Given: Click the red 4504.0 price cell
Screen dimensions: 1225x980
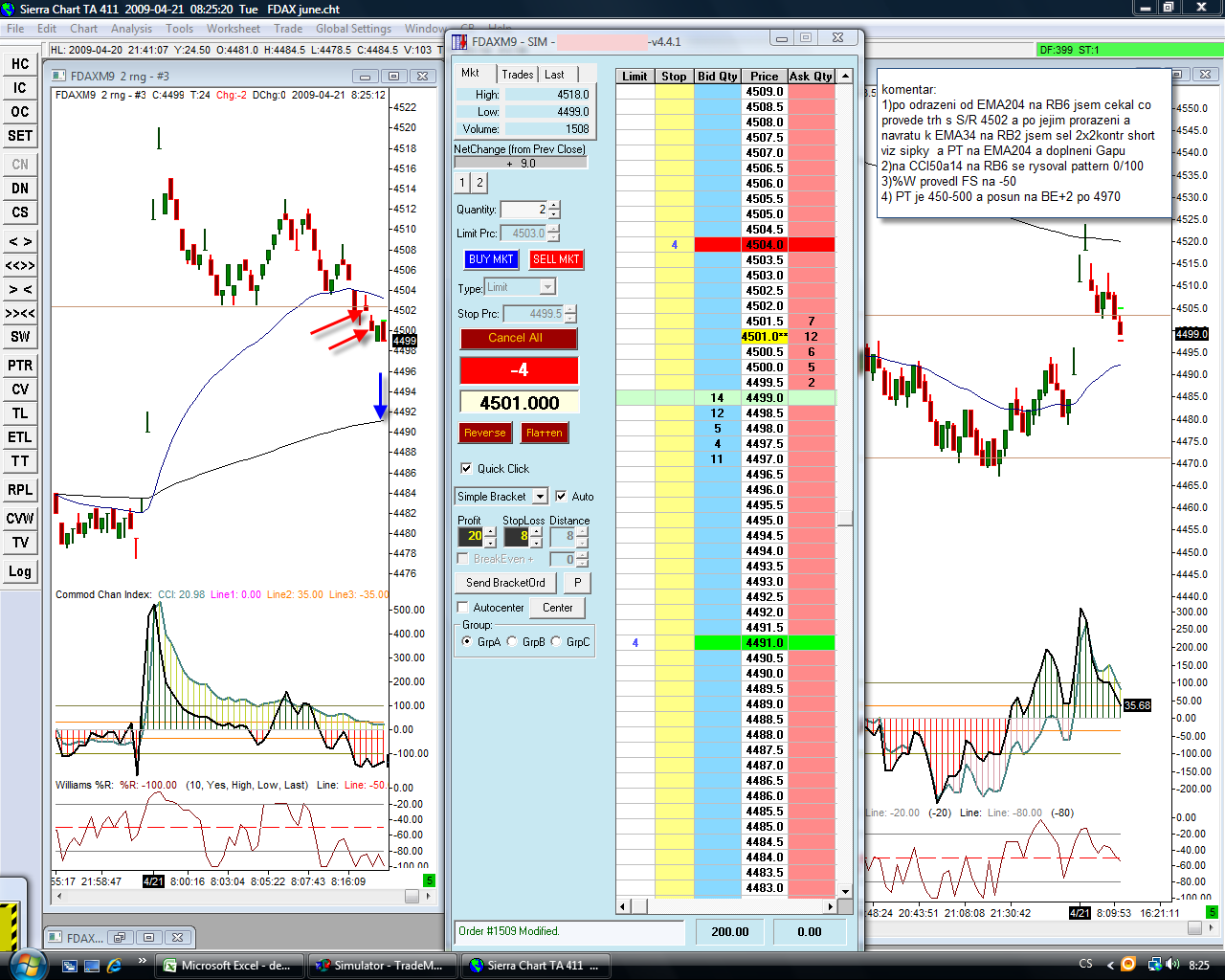Looking at the screenshot, I should pos(765,245).
